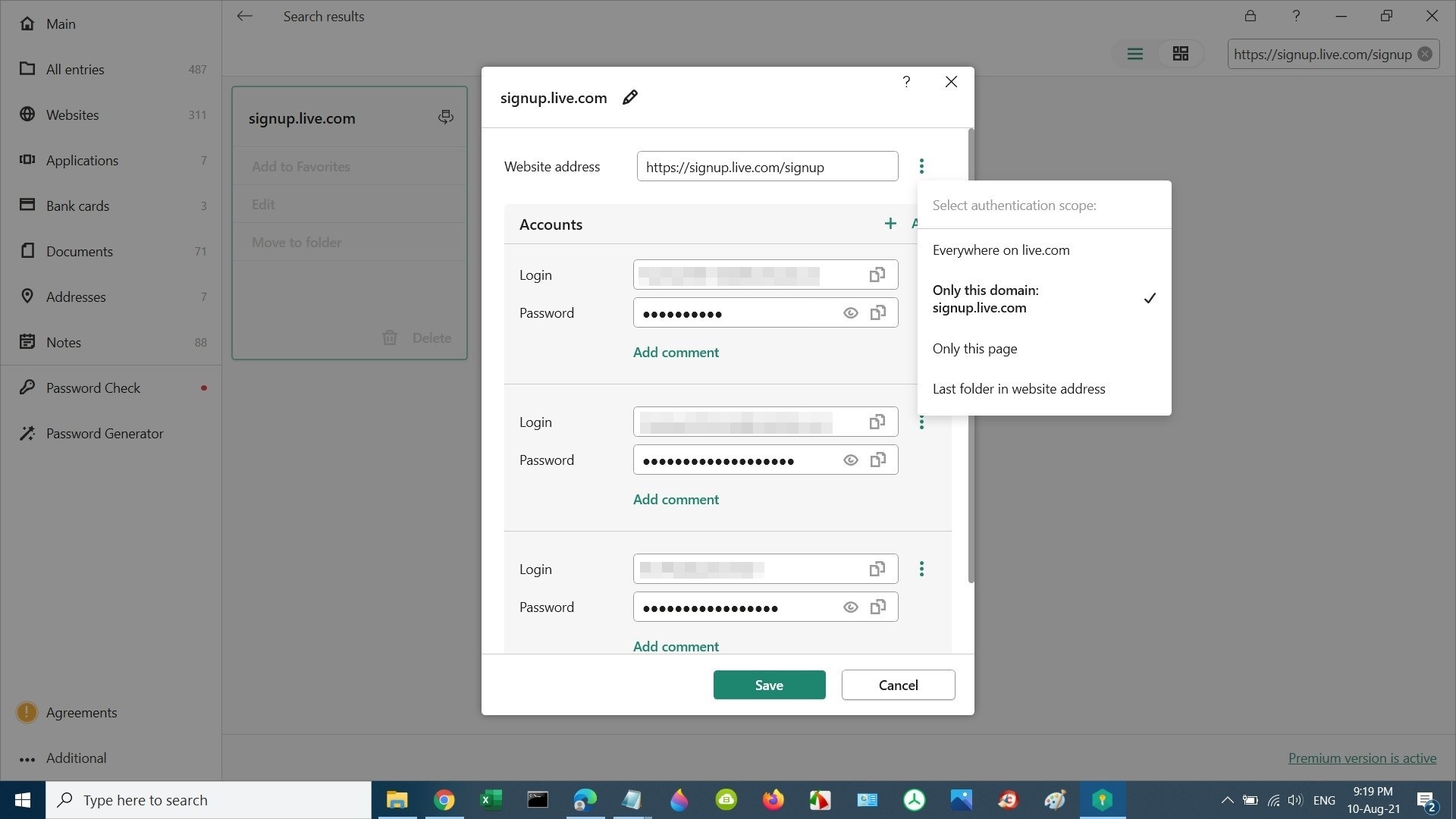Copy the third account's password

pyautogui.click(x=877, y=607)
